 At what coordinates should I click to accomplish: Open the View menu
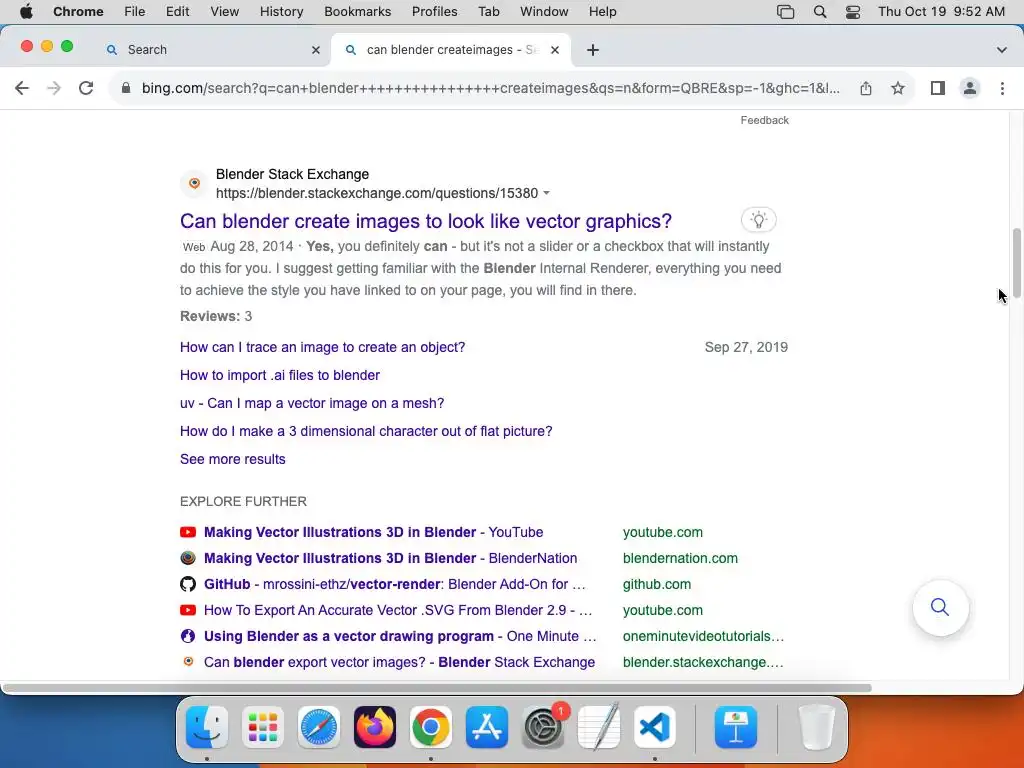pos(224,12)
